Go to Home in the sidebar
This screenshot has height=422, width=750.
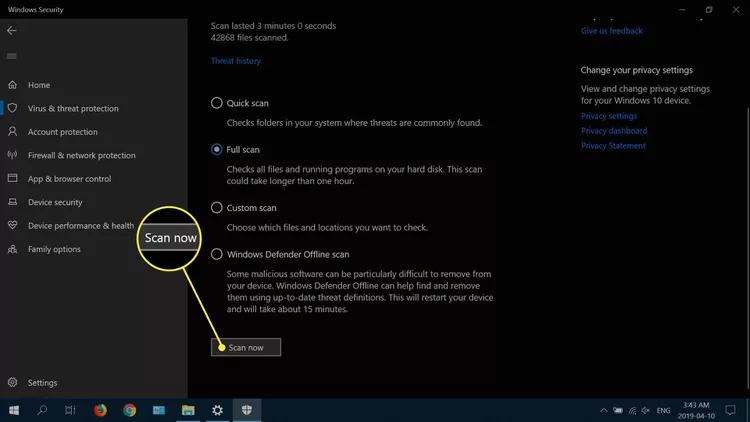pos(39,85)
